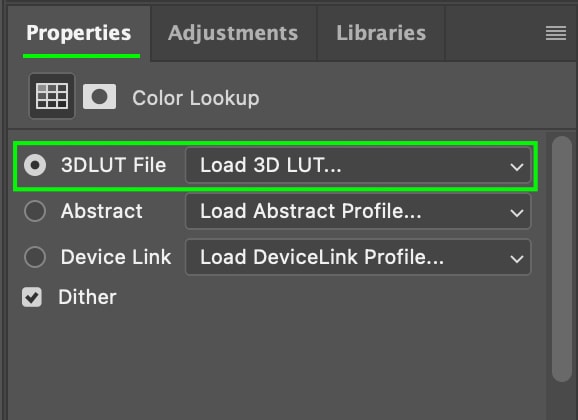Open the Properties panel flyout menu icon
The image size is (578, 420).
[x=556, y=33]
